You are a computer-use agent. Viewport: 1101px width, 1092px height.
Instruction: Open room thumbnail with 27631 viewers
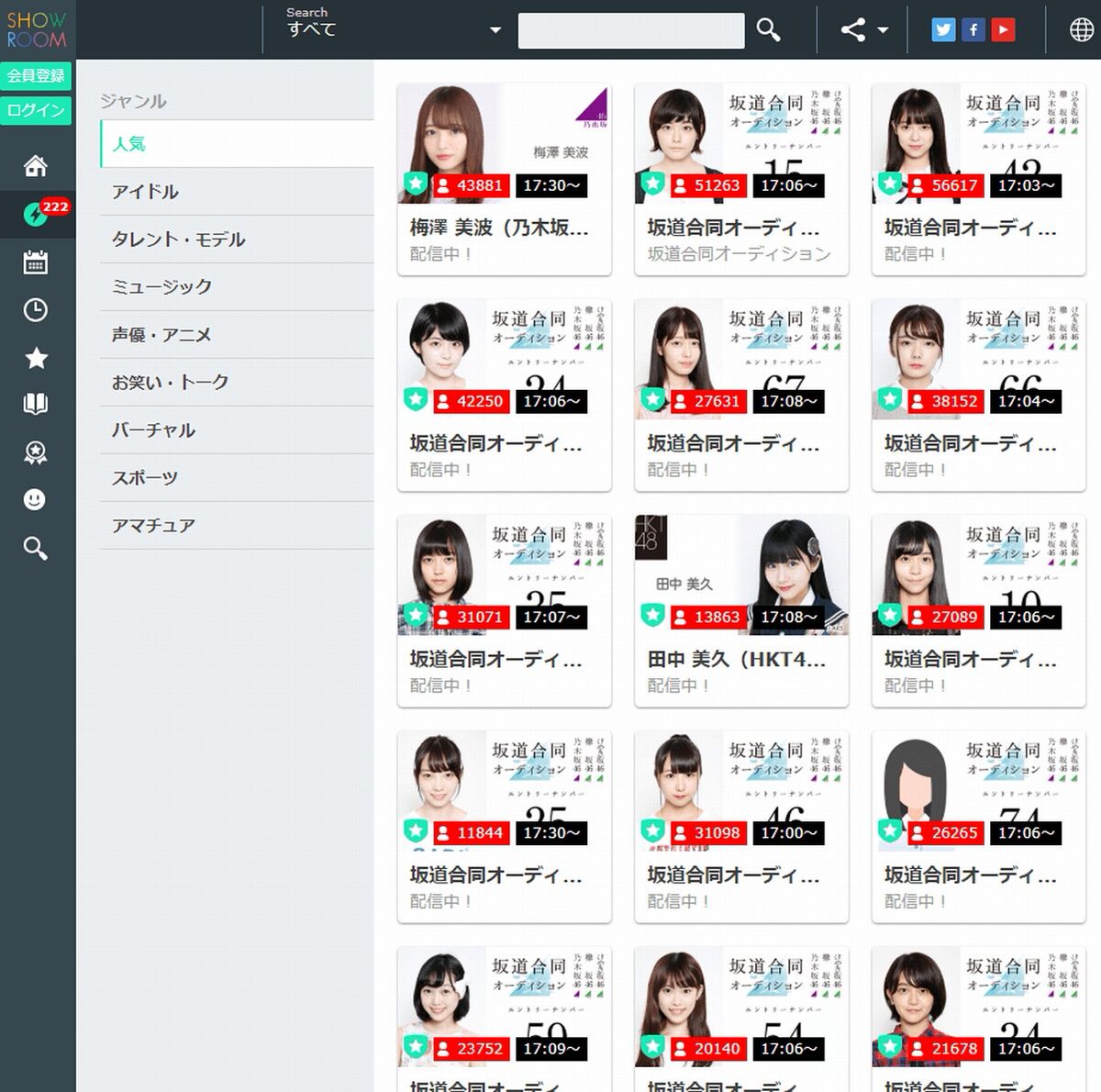(x=741, y=359)
